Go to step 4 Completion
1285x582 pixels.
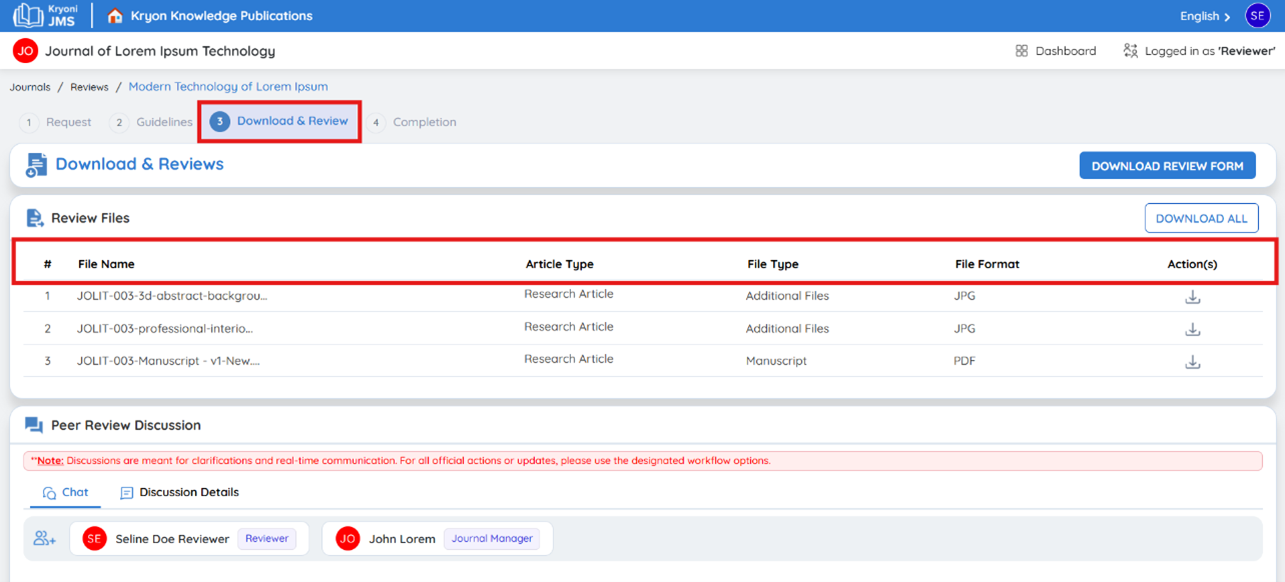(411, 122)
